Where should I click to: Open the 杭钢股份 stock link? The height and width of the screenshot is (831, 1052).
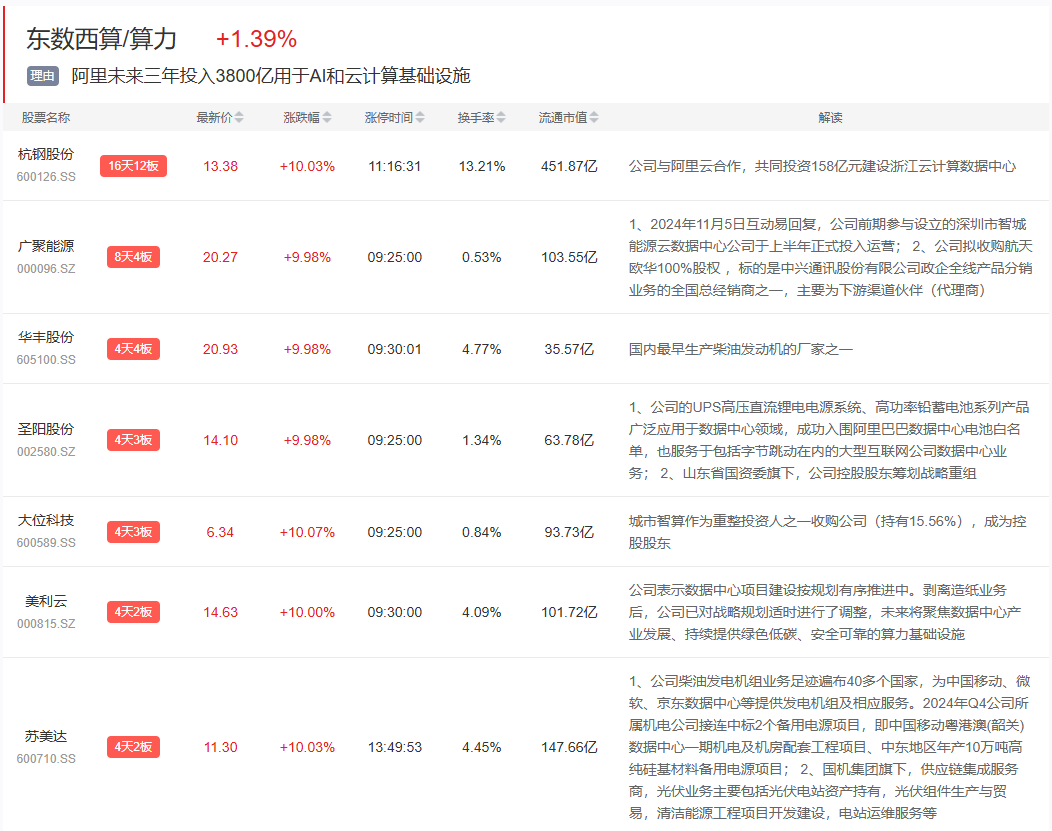(x=46, y=154)
